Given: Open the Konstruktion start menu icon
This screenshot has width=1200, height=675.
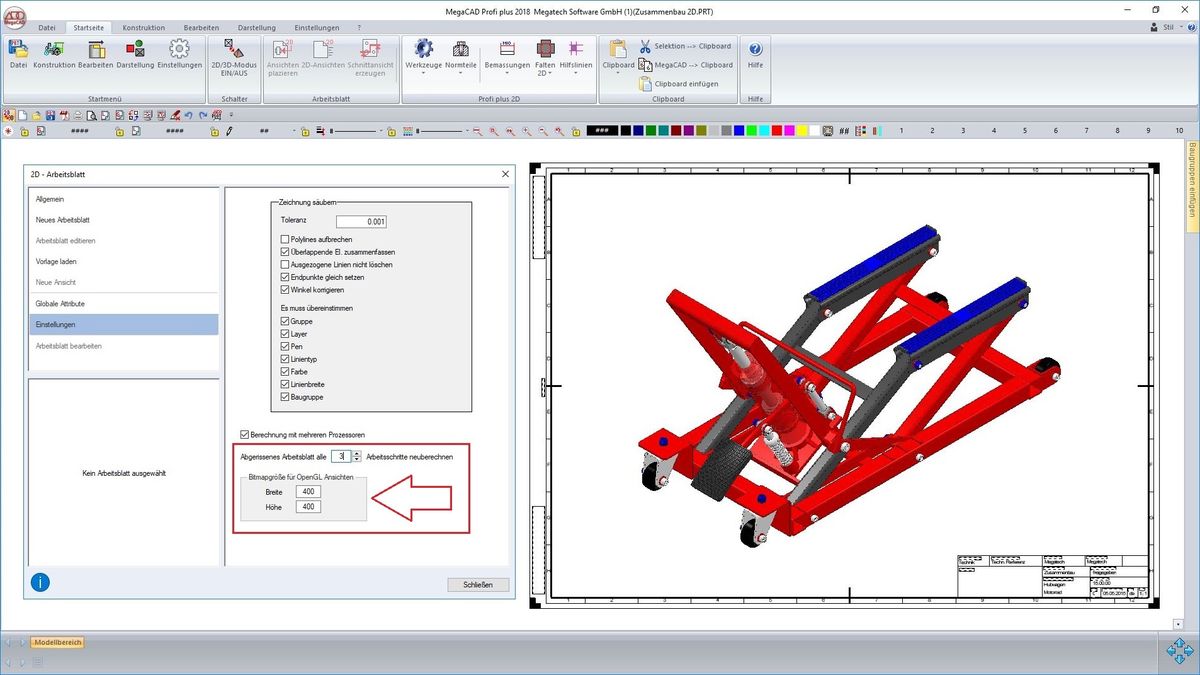Looking at the screenshot, I should coord(54,50).
